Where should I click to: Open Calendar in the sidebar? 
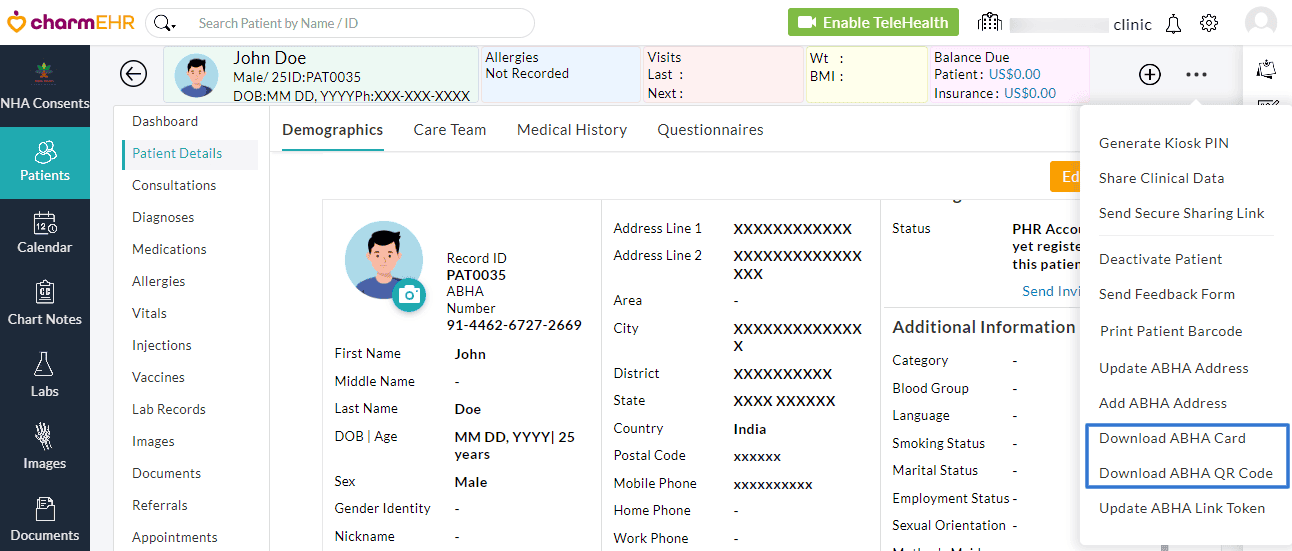[x=44, y=232]
